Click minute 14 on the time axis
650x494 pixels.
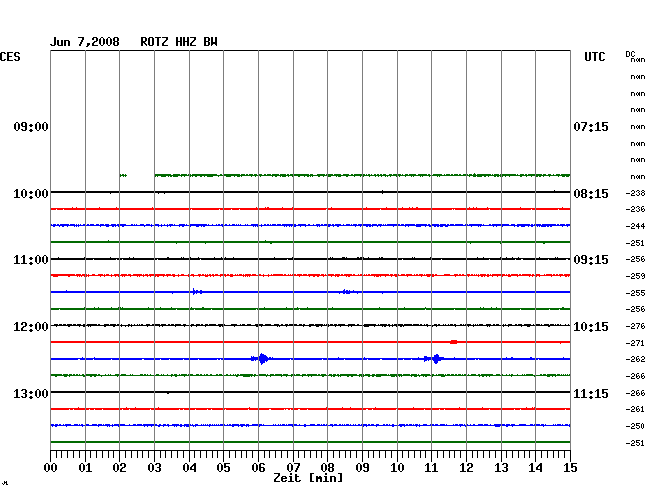[535, 468]
